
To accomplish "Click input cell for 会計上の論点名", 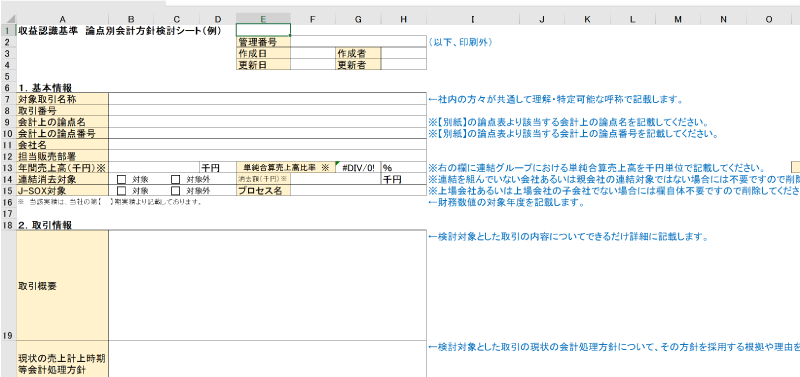I will [267, 122].
